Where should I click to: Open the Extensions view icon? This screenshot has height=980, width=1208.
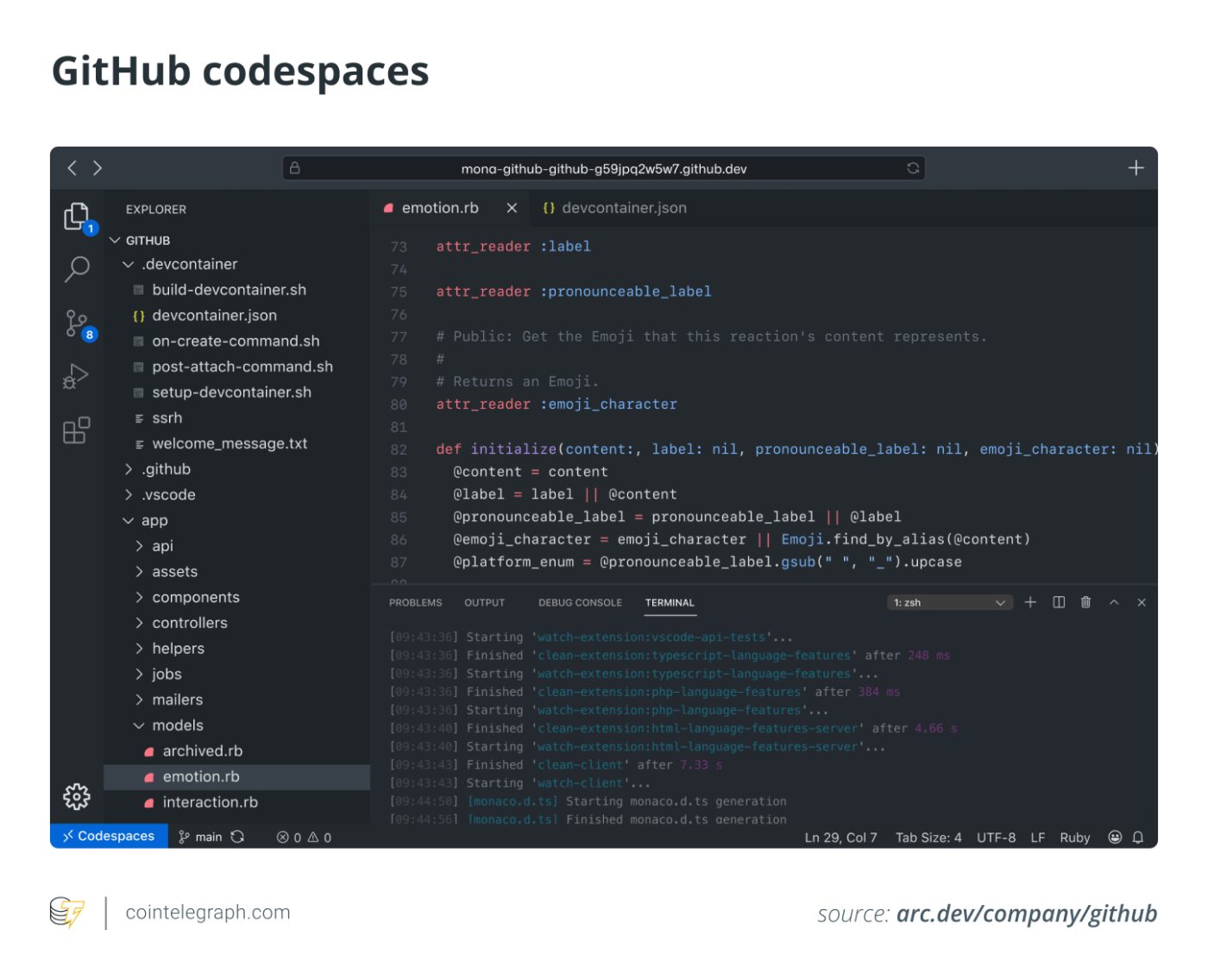(x=76, y=430)
